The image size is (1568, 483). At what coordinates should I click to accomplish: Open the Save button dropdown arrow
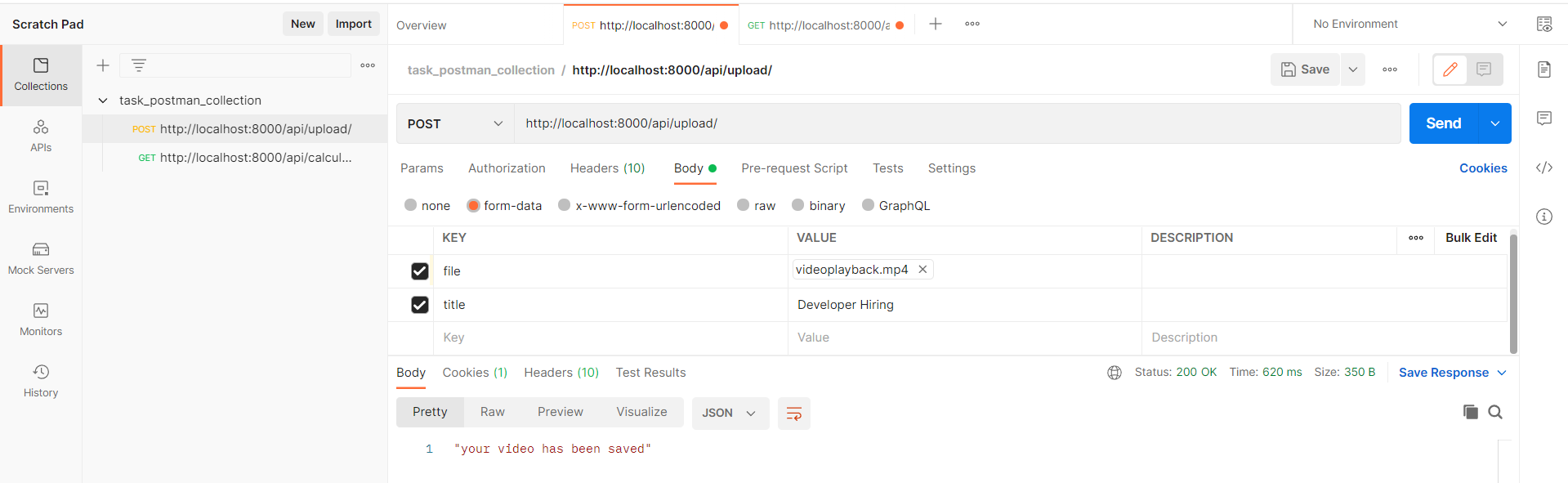coord(1353,69)
